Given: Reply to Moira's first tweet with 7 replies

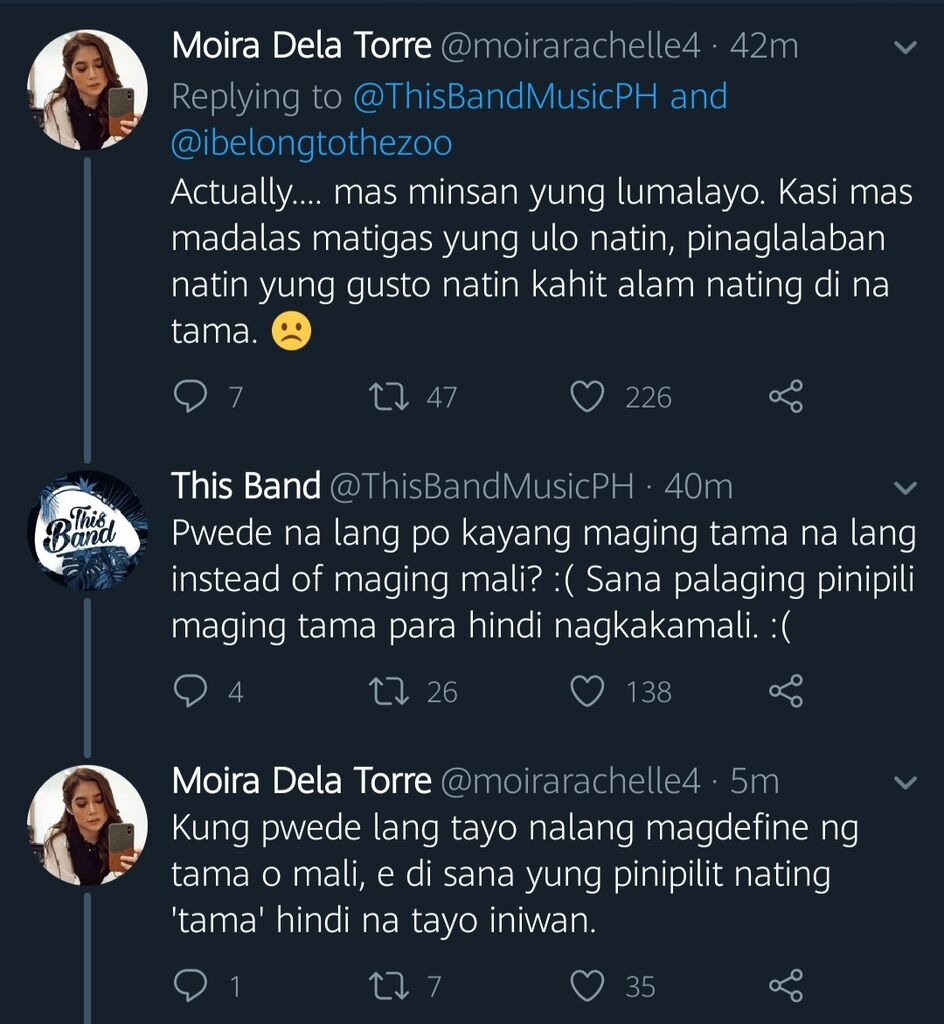Looking at the screenshot, I should point(190,397).
